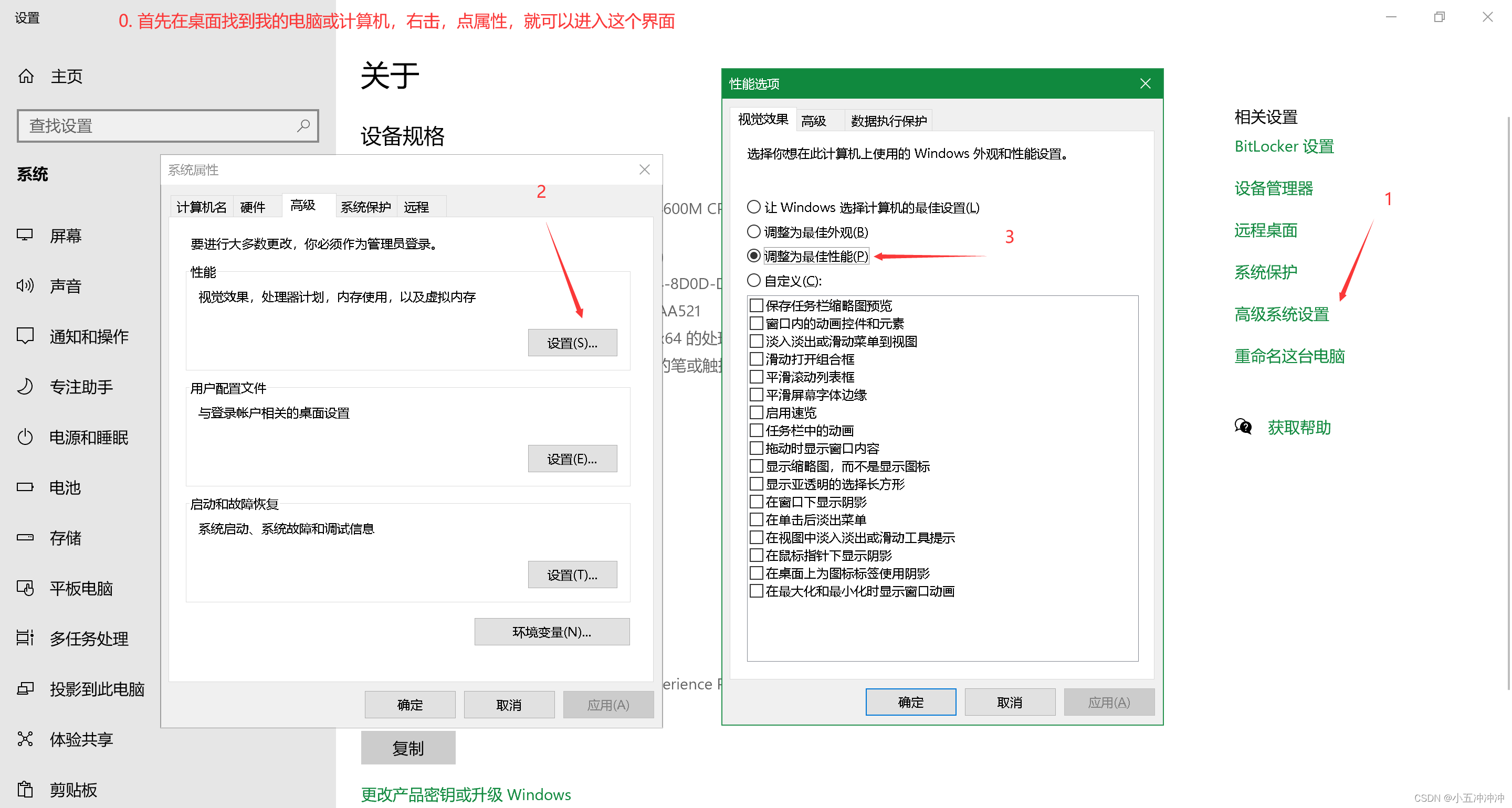The image size is (1512, 808).
Task: Open Power and Sleep icon
Action: point(25,437)
